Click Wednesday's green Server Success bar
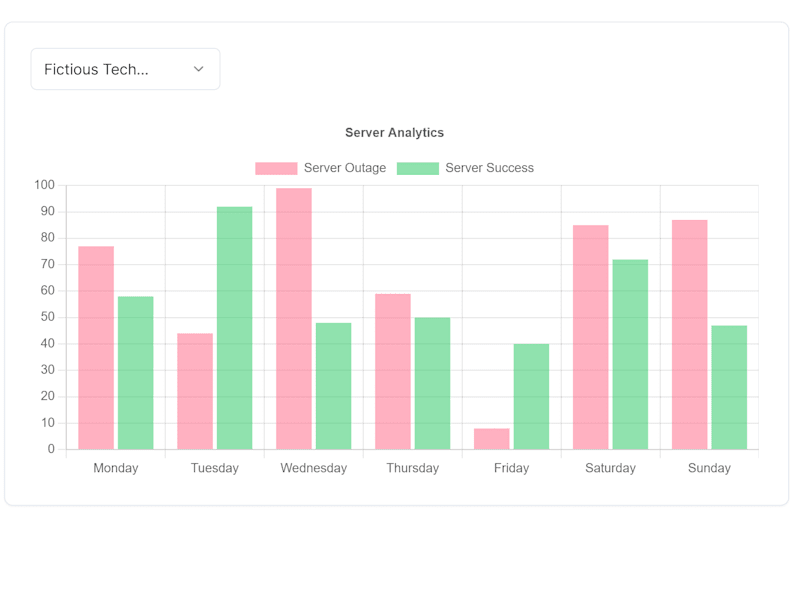 (x=334, y=386)
